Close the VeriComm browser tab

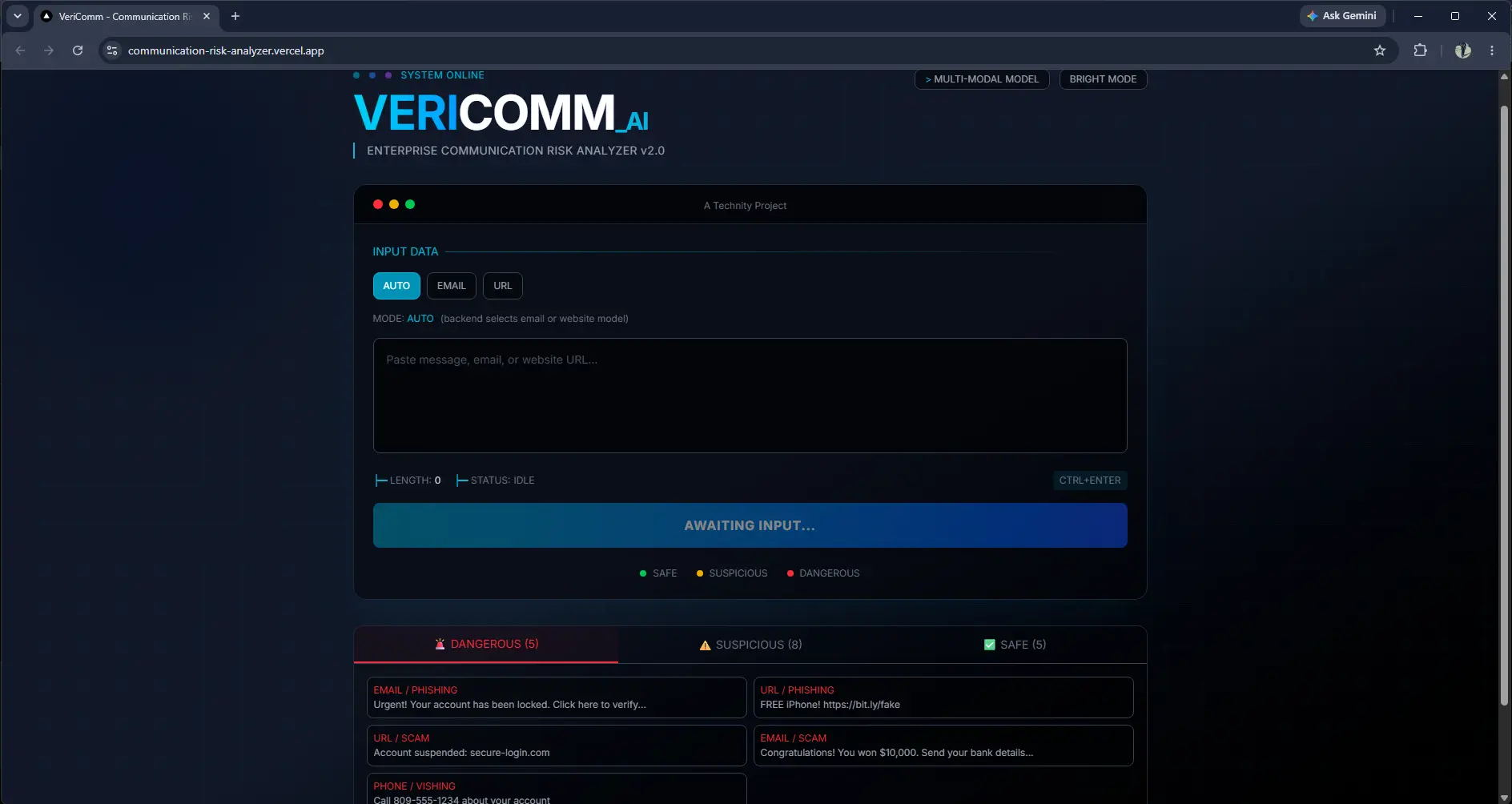207,16
